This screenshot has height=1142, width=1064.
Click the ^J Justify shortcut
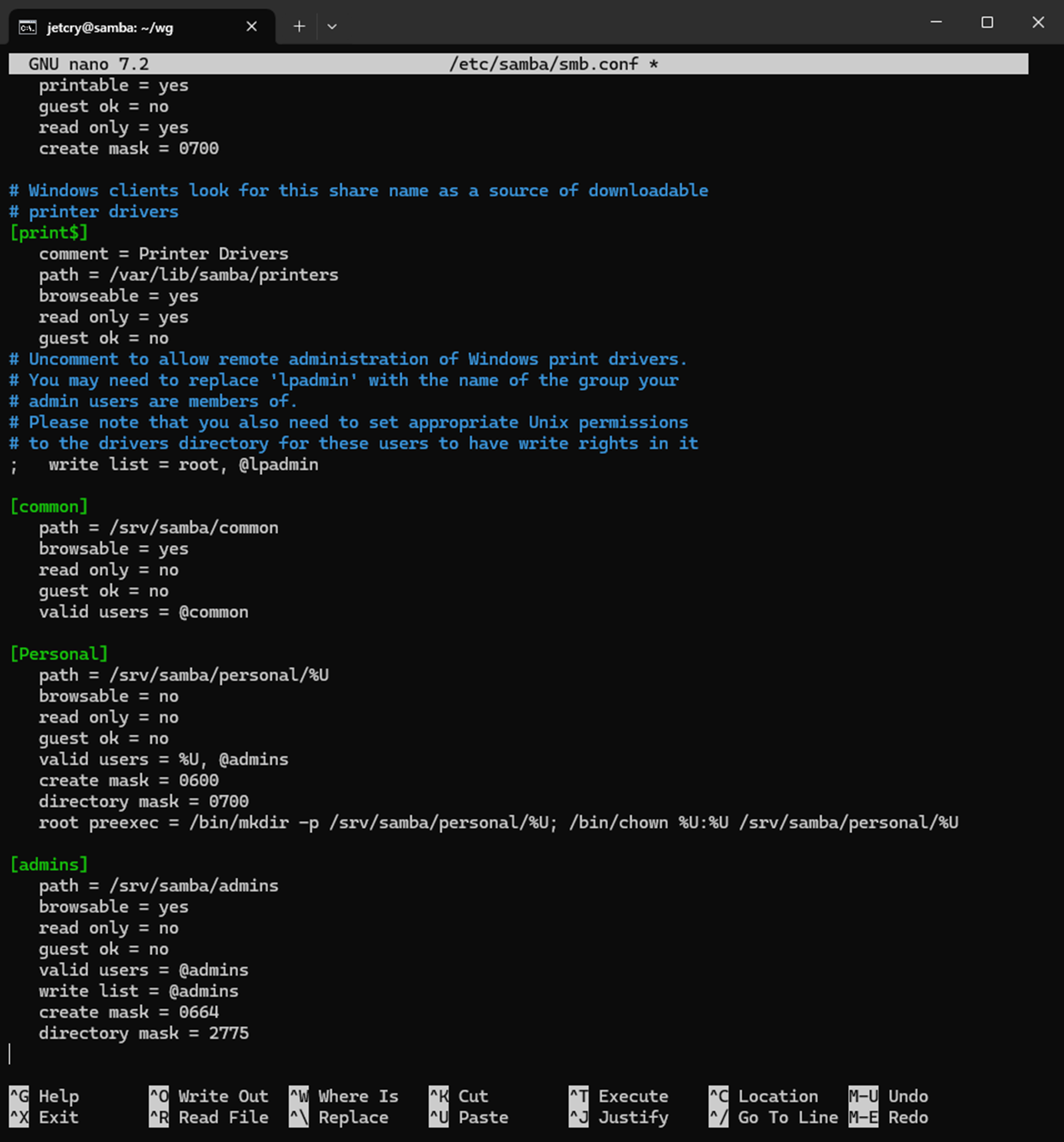click(x=619, y=1118)
